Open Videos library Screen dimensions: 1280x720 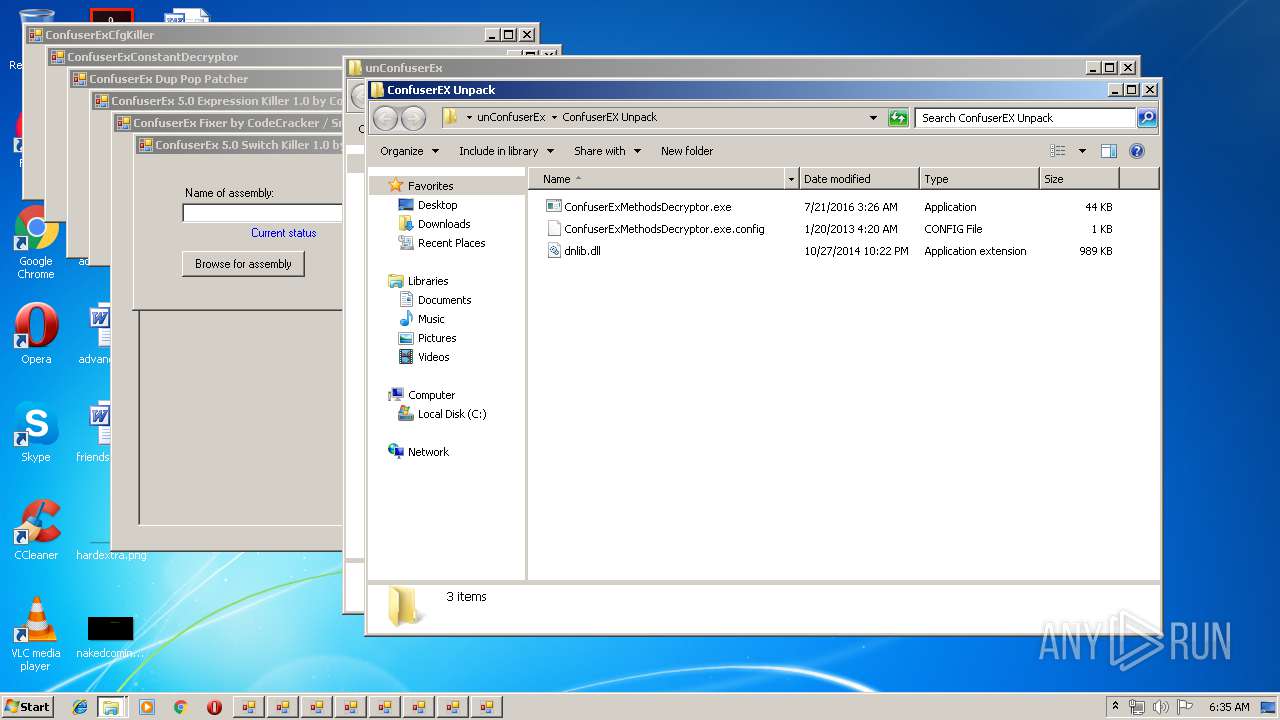click(x=433, y=357)
